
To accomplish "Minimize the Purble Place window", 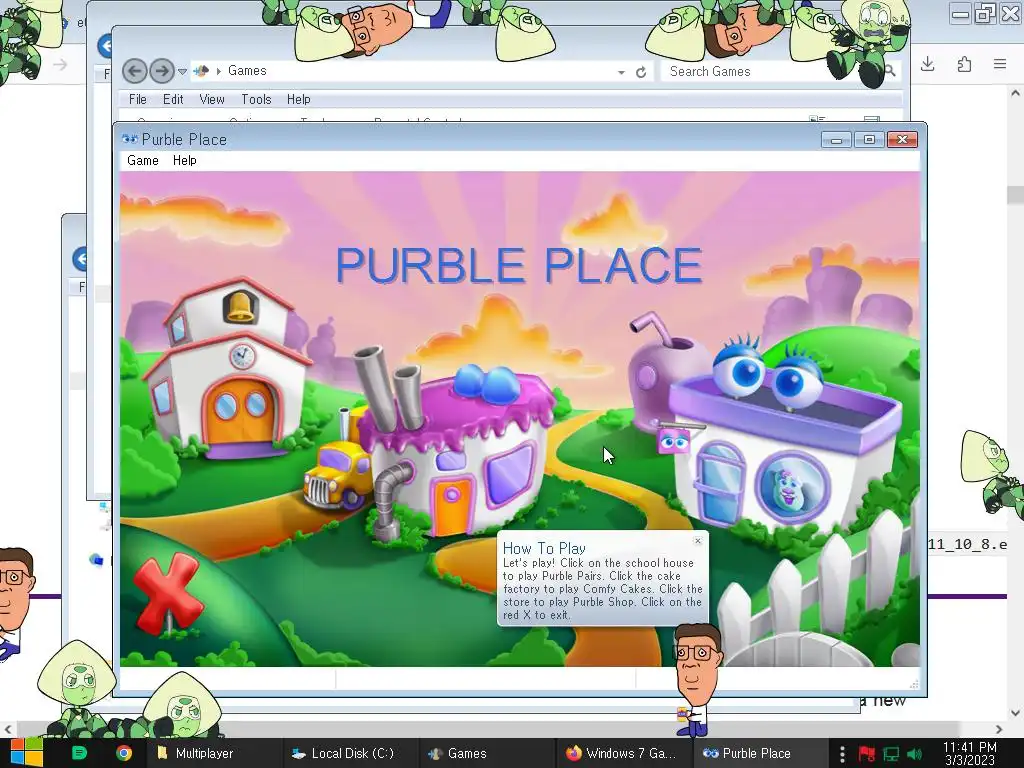I will tap(836, 140).
